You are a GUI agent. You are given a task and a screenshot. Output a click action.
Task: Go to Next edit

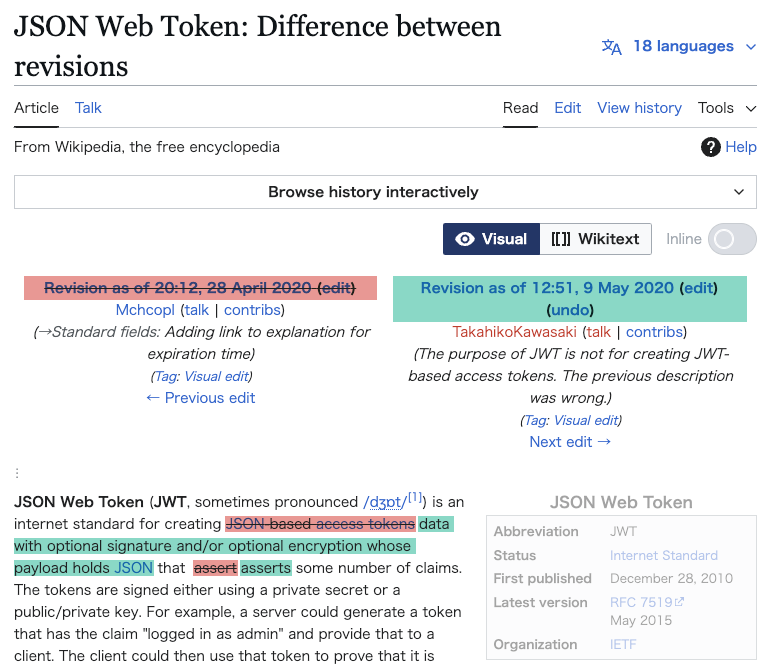(x=570, y=442)
